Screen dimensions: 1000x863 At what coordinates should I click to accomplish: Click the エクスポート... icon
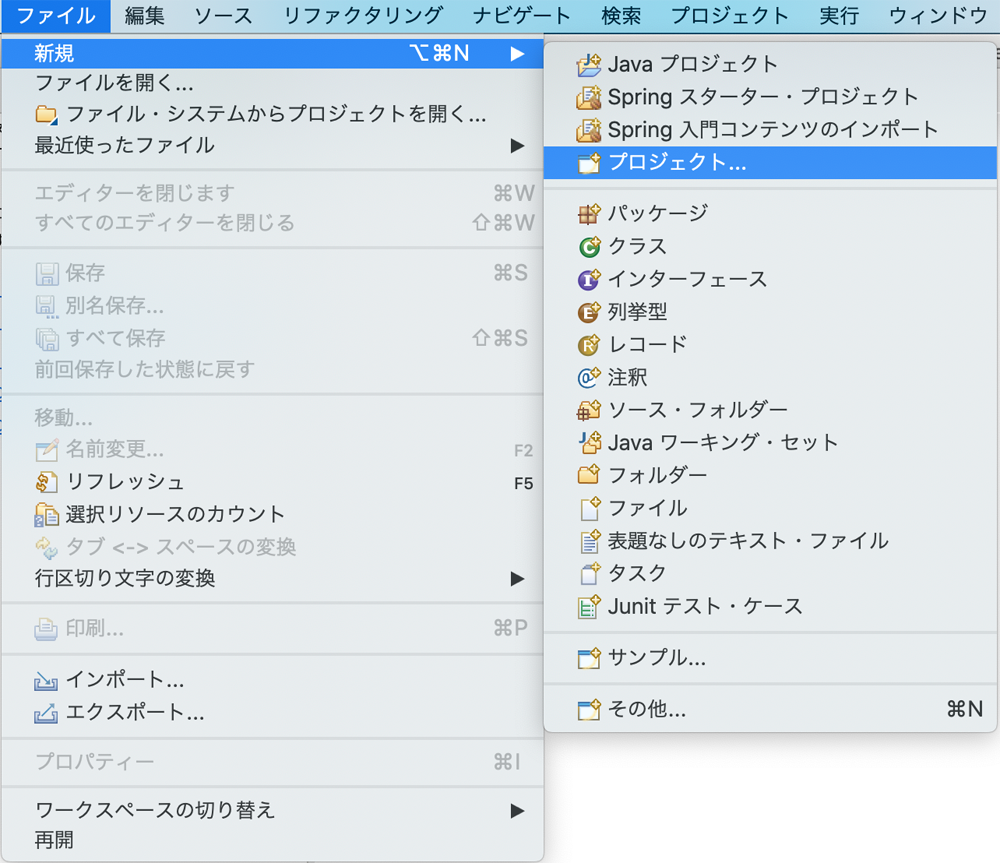click(46, 713)
